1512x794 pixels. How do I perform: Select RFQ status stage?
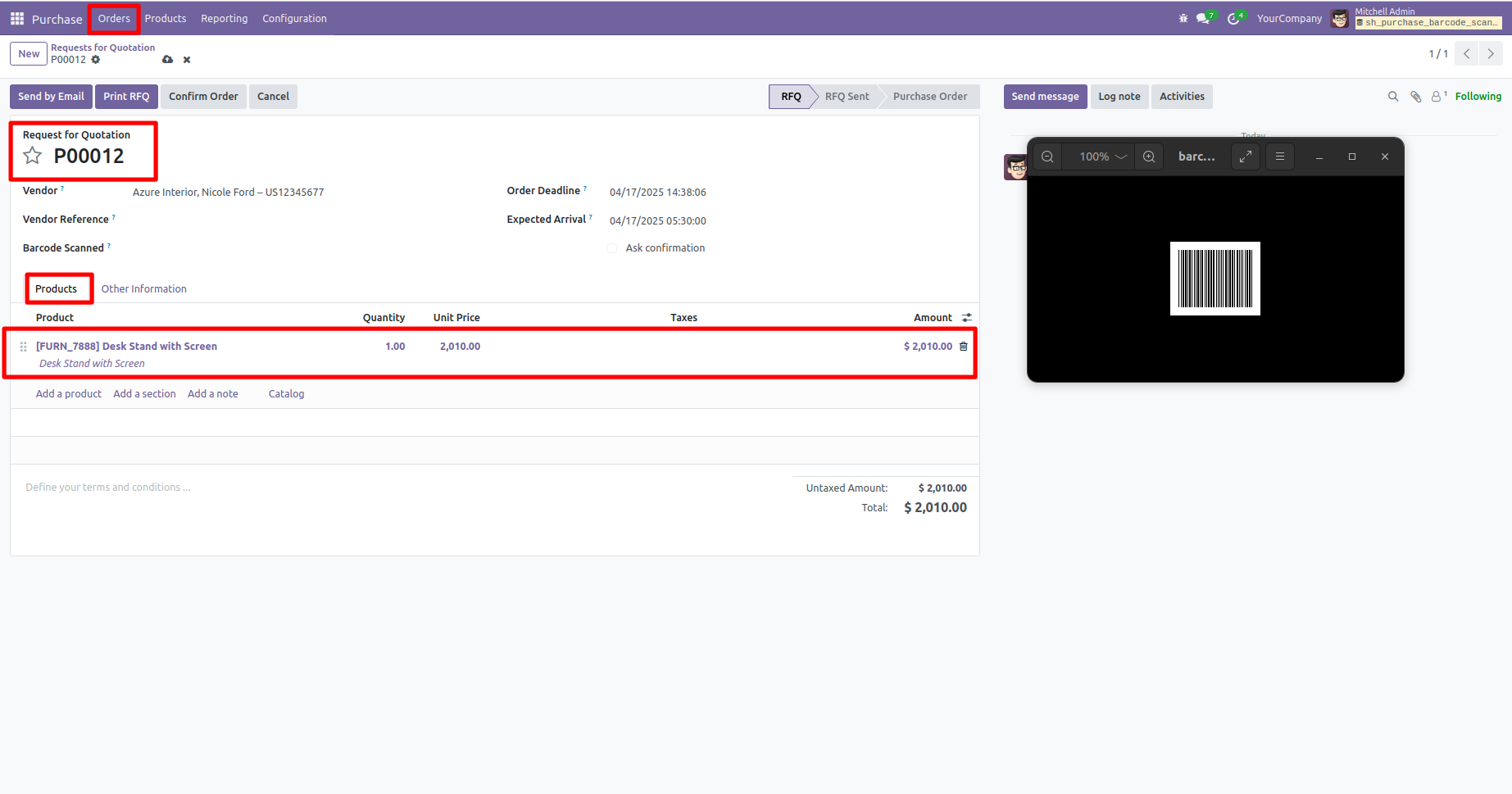(x=791, y=97)
